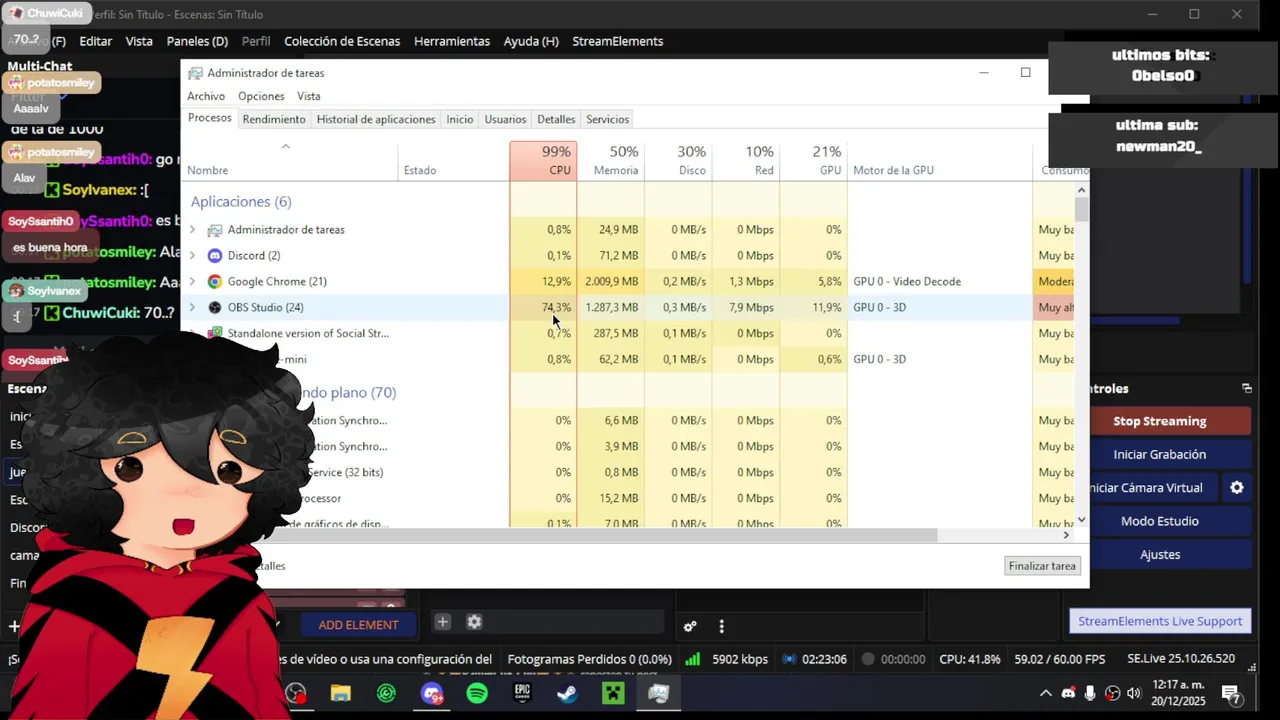The height and width of the screenshot is (720, 1280).
Task: Open the Archivo menu in Task Manager
Action: click(206, 96)
